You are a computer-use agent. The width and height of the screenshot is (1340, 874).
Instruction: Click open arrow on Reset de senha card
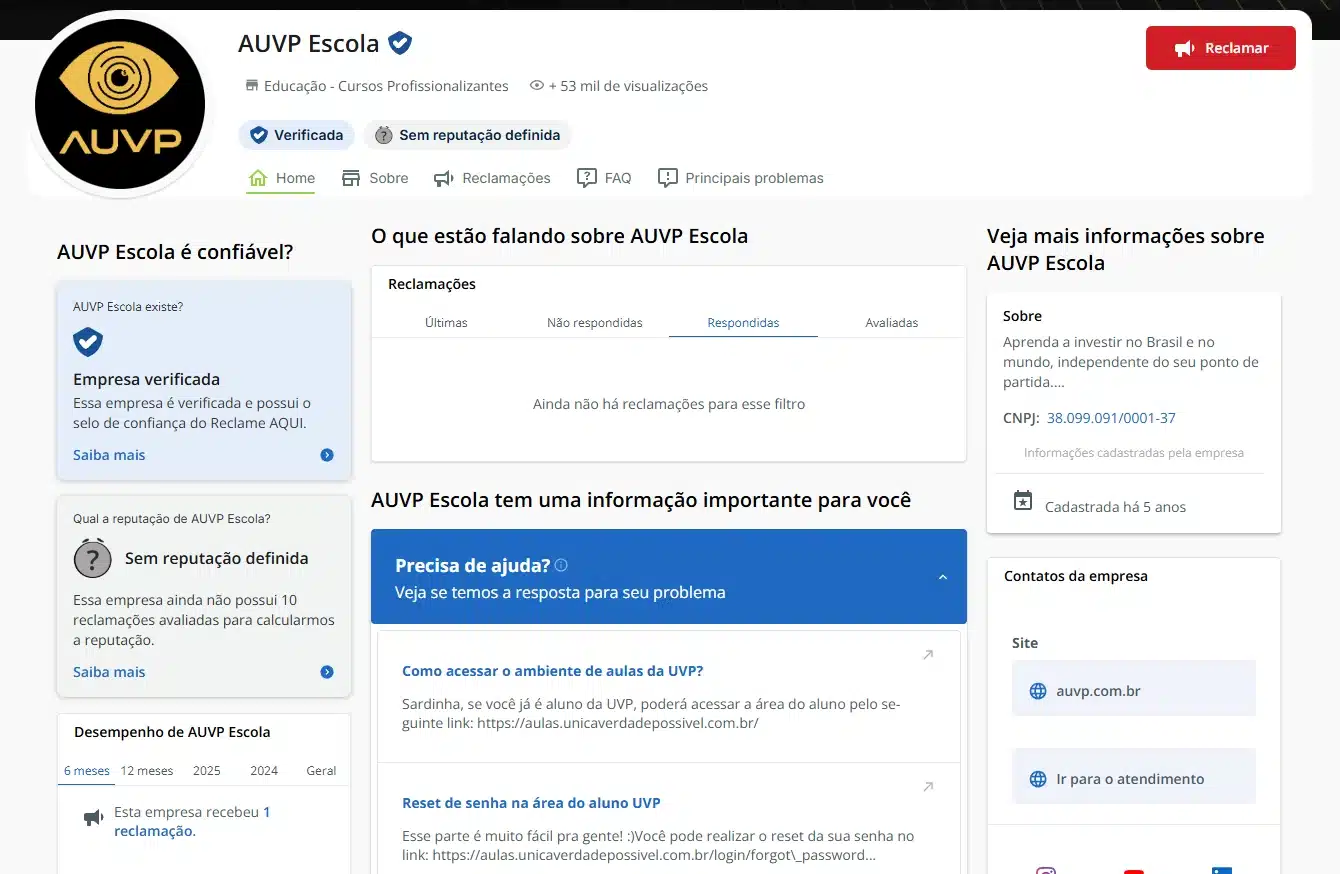click(928, 787)
